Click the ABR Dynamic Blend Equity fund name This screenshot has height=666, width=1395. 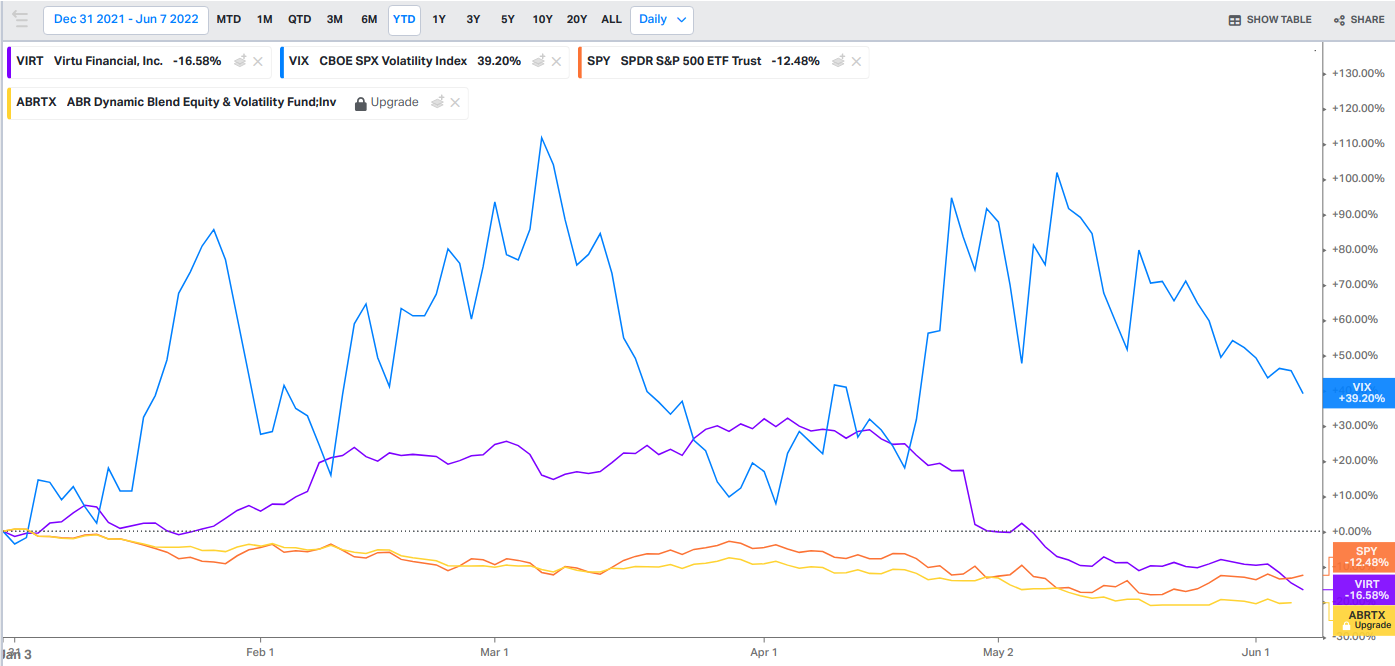pyautogui.click(x=201, y=102)
